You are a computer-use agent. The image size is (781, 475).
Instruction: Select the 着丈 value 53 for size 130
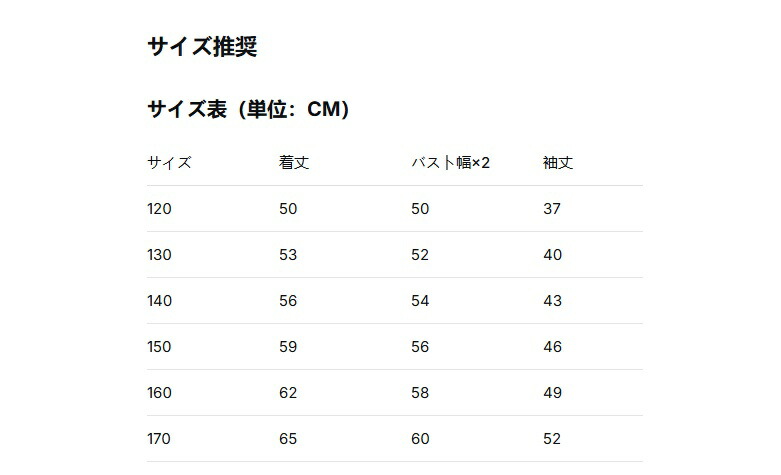click(x=288, y=255)
